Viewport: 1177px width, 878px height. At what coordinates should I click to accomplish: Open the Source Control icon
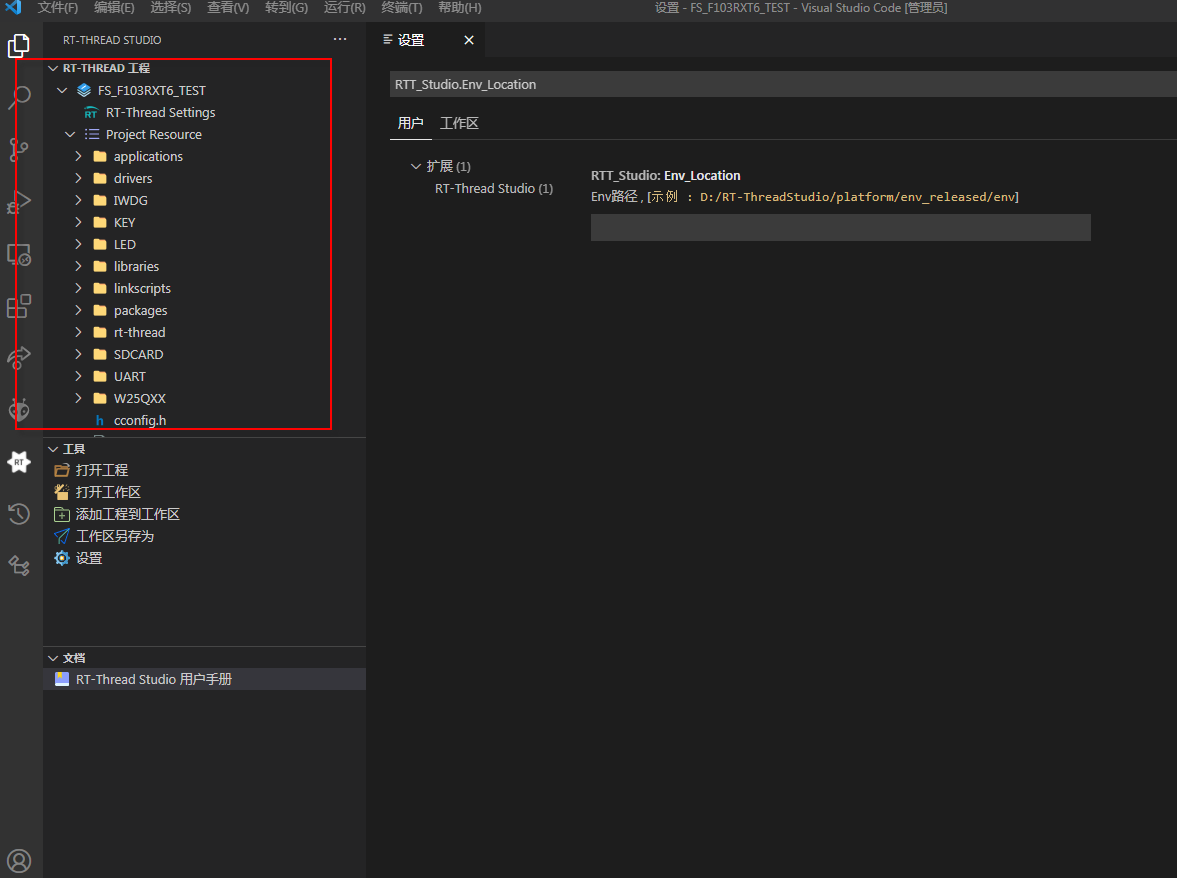point(19,149)
